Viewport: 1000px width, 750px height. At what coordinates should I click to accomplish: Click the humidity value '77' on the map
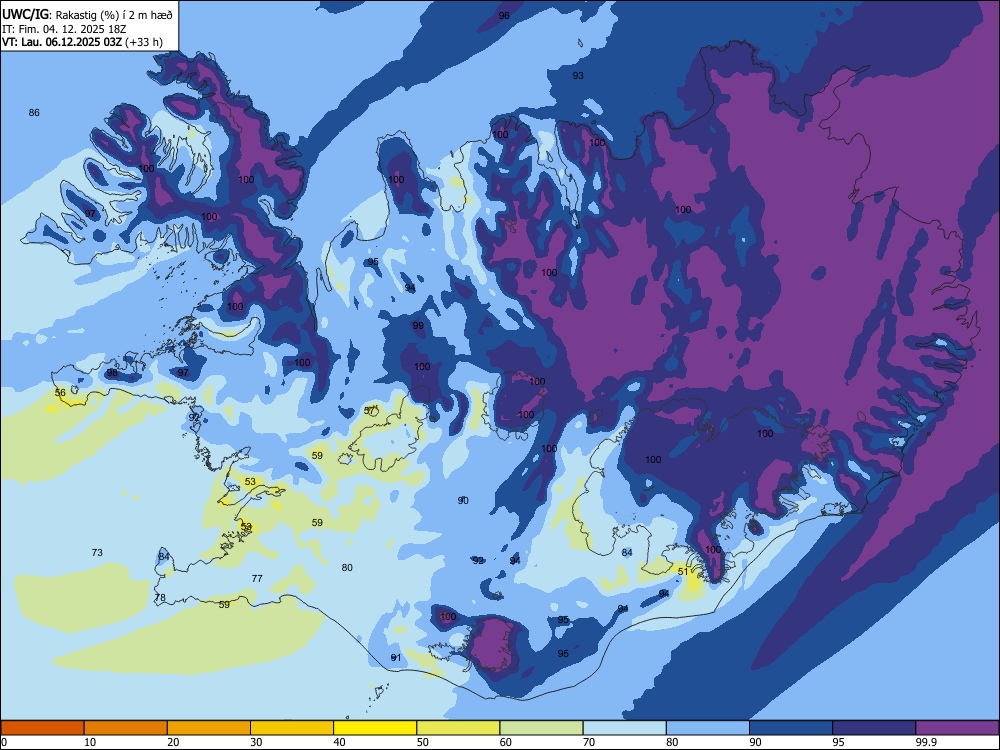(257, 578)
